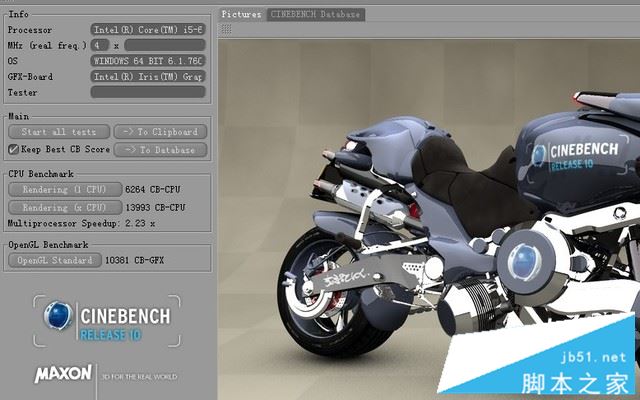Switch to the Pictures tab
The height and width of the screenshot is (400, 640).
tap(241, 14)
